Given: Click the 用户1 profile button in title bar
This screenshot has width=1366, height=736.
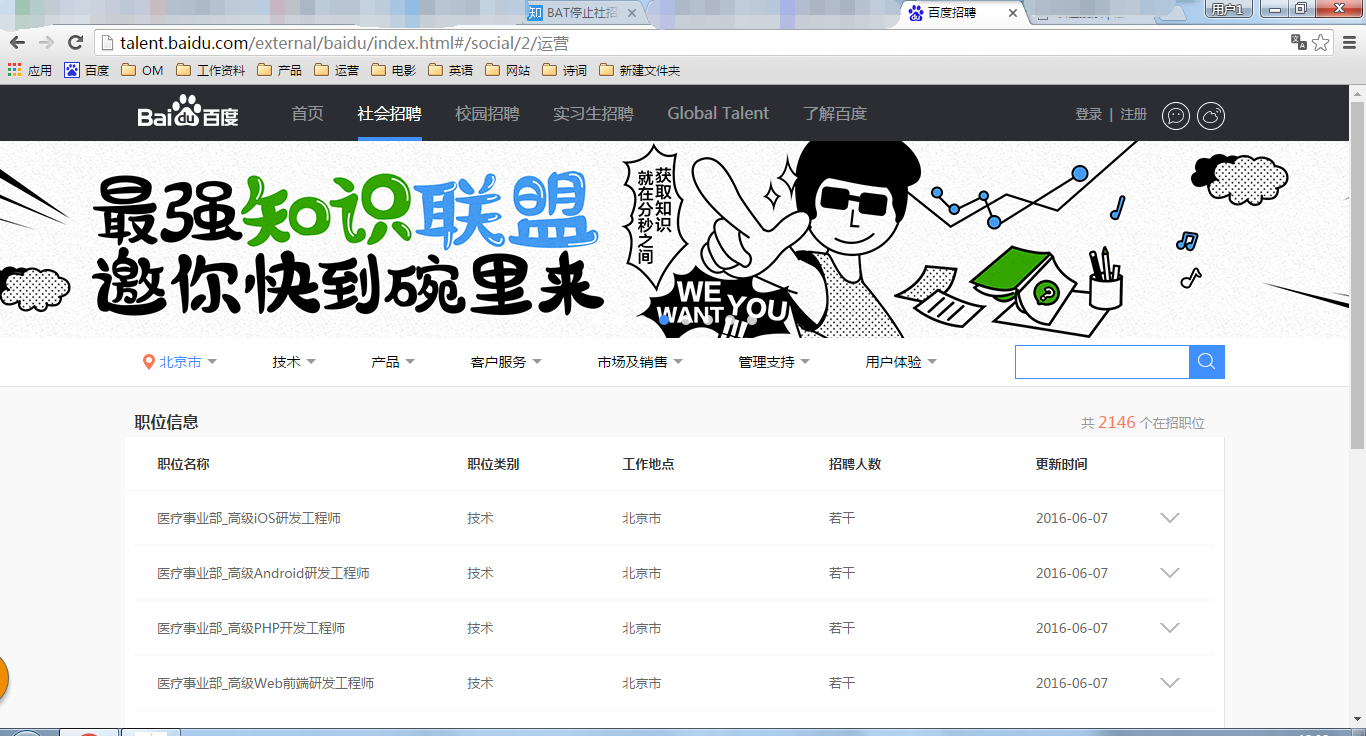Looking at the screenshot, I should (1227, 9).
